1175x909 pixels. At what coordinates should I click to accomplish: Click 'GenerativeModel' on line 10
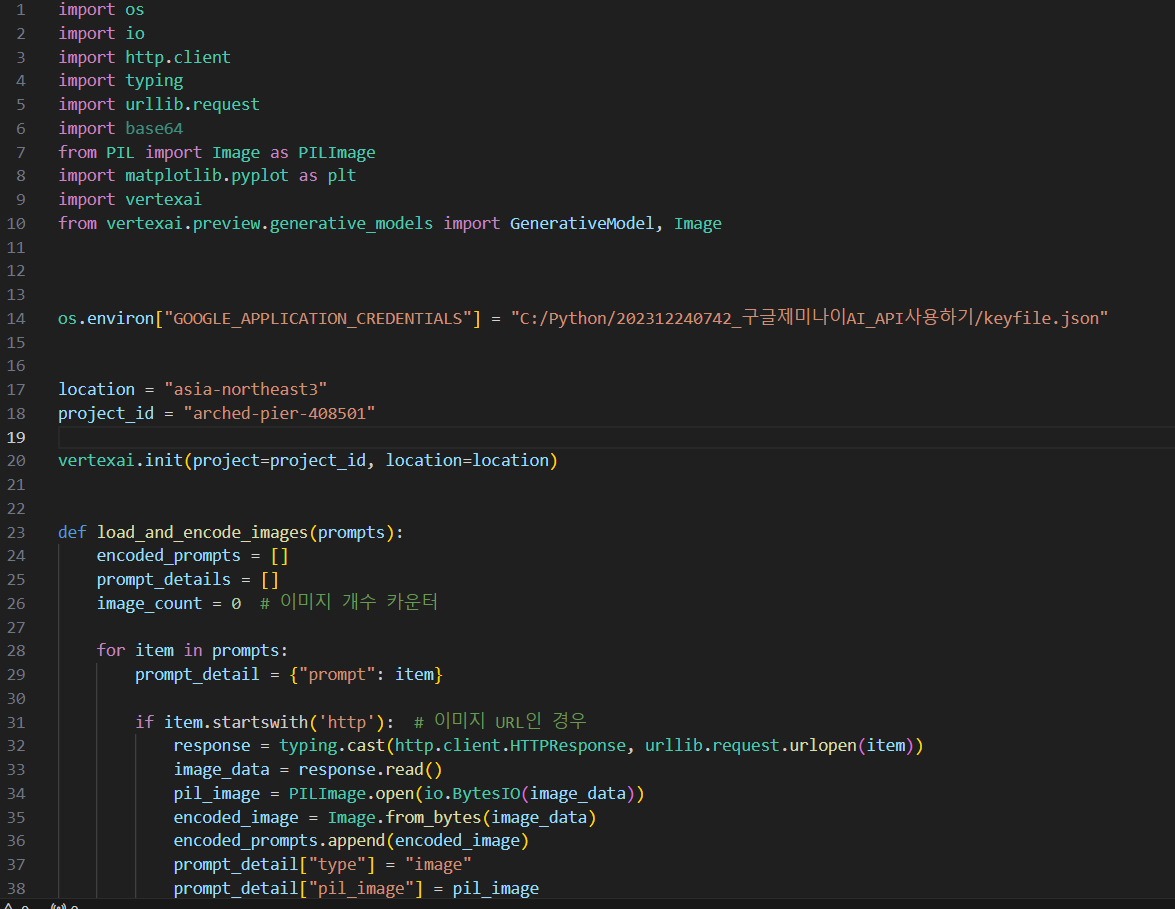(582, 224)
